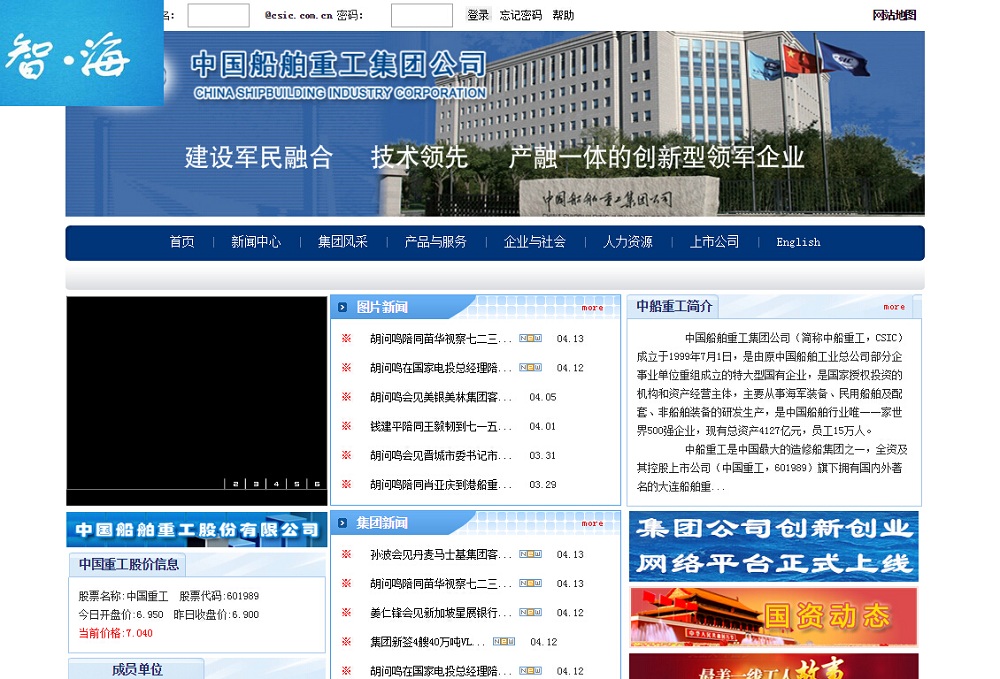Open the 帮助 help link

tap(563, 15)
